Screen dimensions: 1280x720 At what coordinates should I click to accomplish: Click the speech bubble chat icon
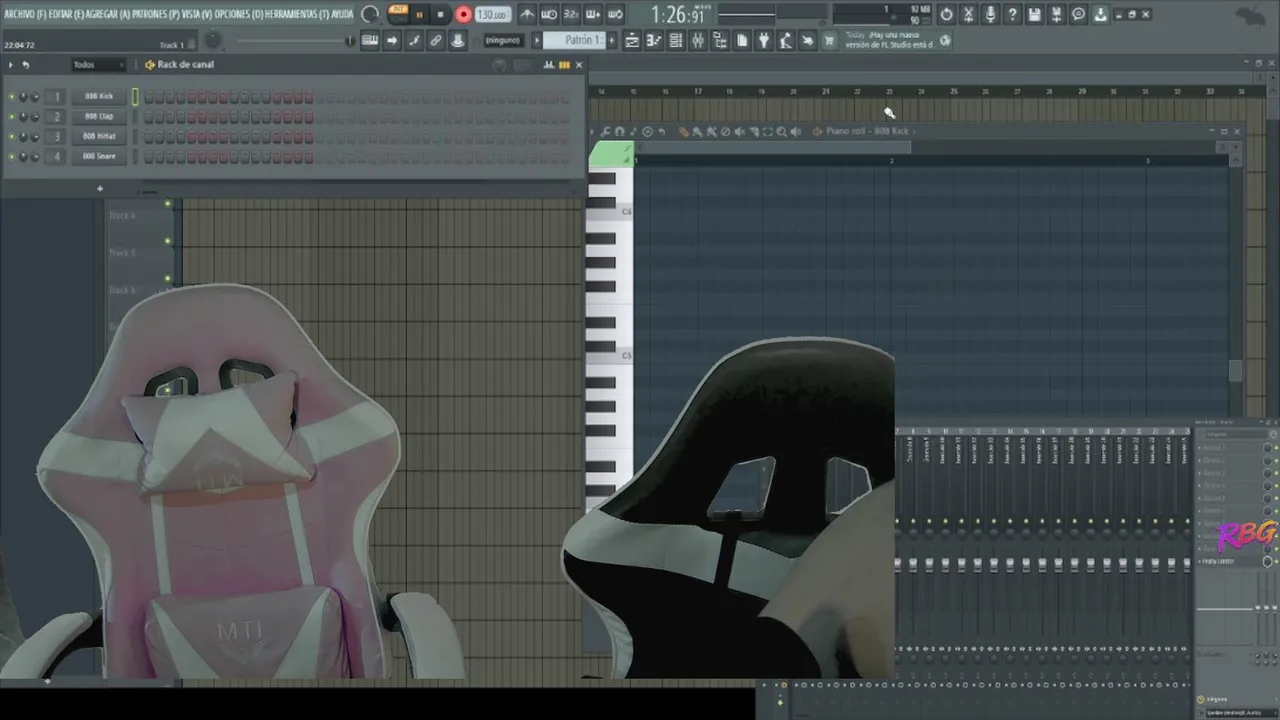click(x=1079, y=14)
